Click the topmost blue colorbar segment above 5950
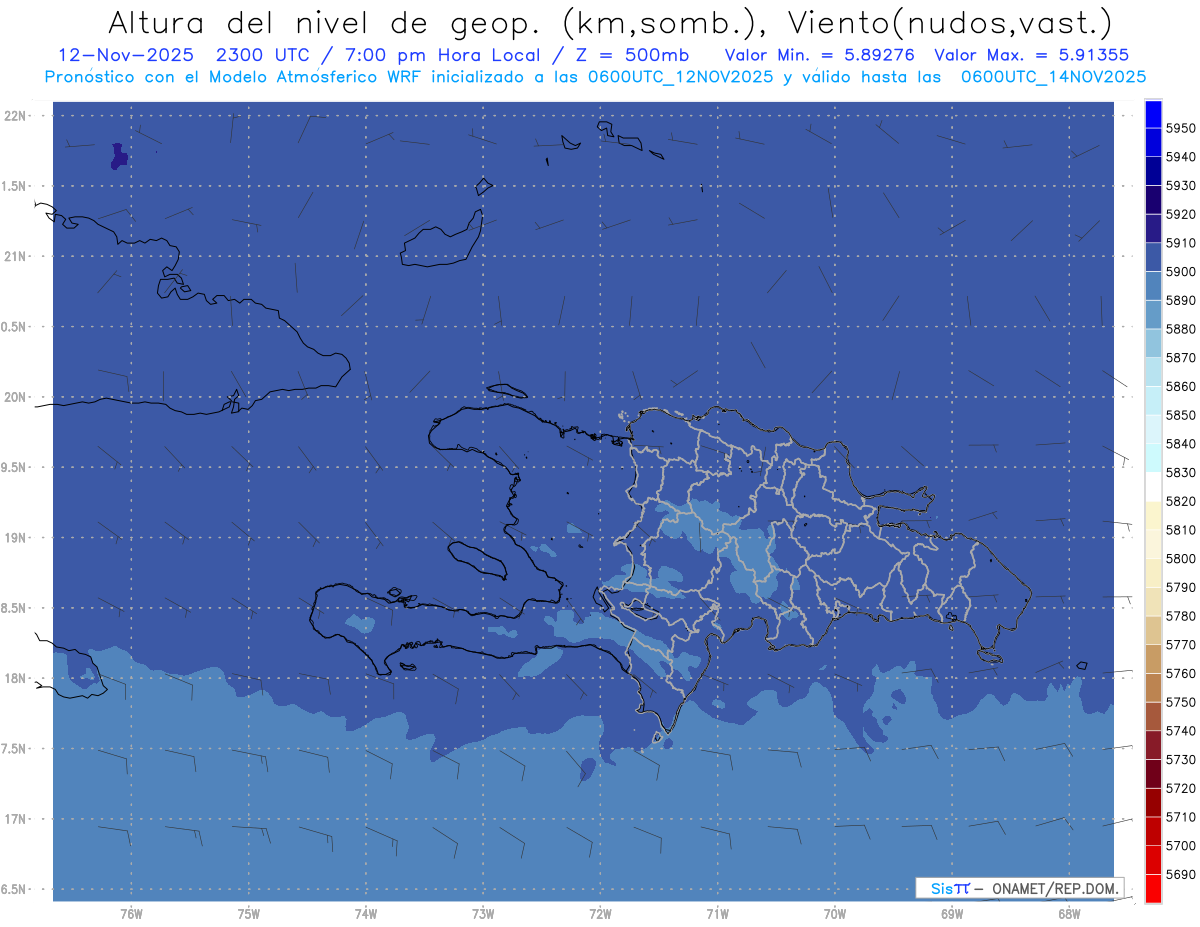This screenshot has width=1200, height=927. [x=1153, y=114]
